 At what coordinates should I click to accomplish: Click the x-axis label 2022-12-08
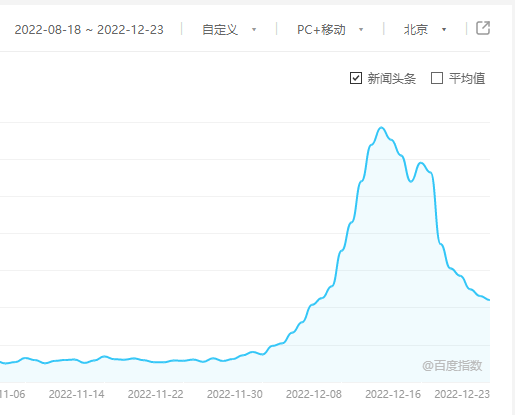point(314,394)
